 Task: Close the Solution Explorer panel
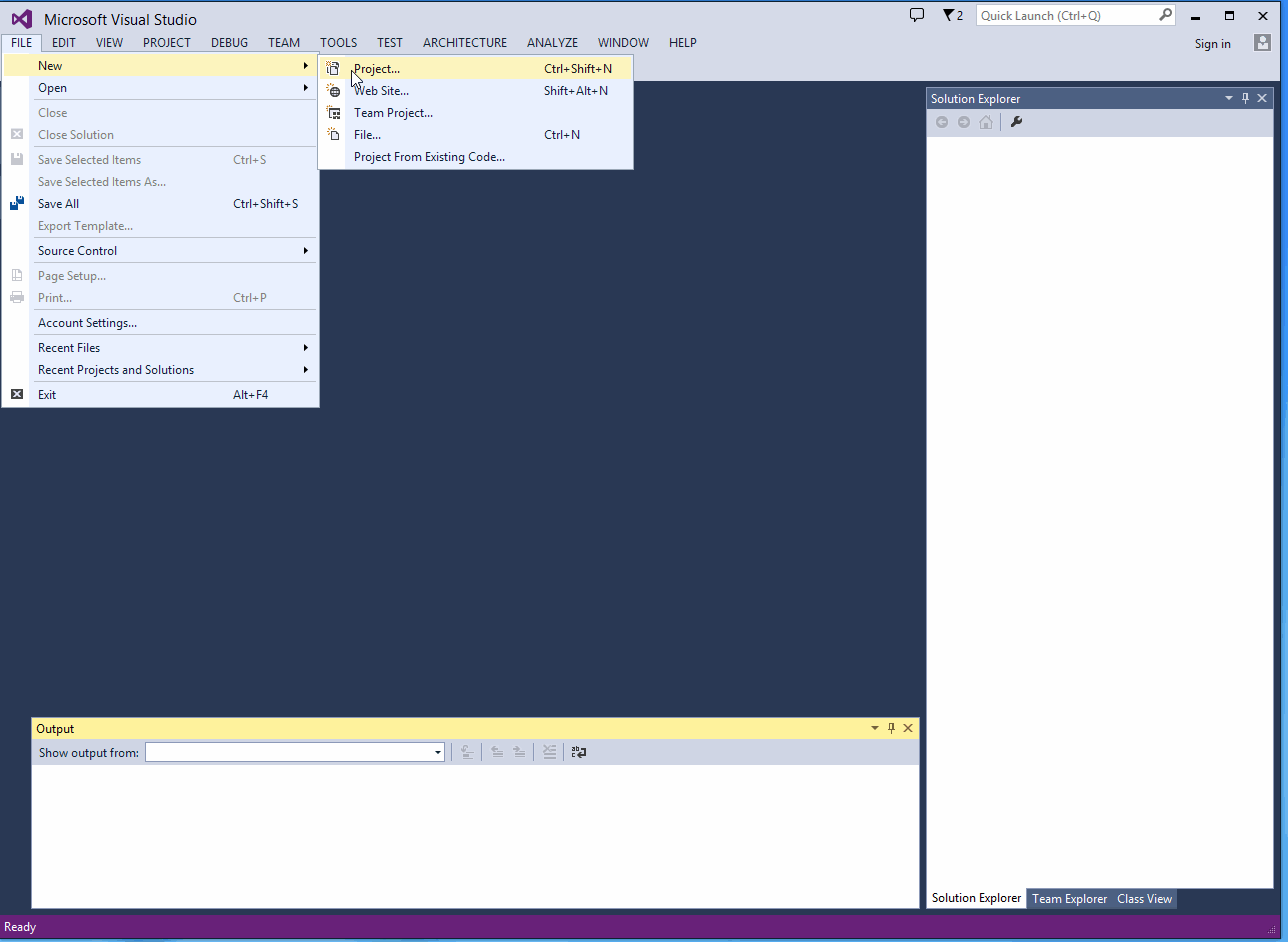coord(1262,98)
